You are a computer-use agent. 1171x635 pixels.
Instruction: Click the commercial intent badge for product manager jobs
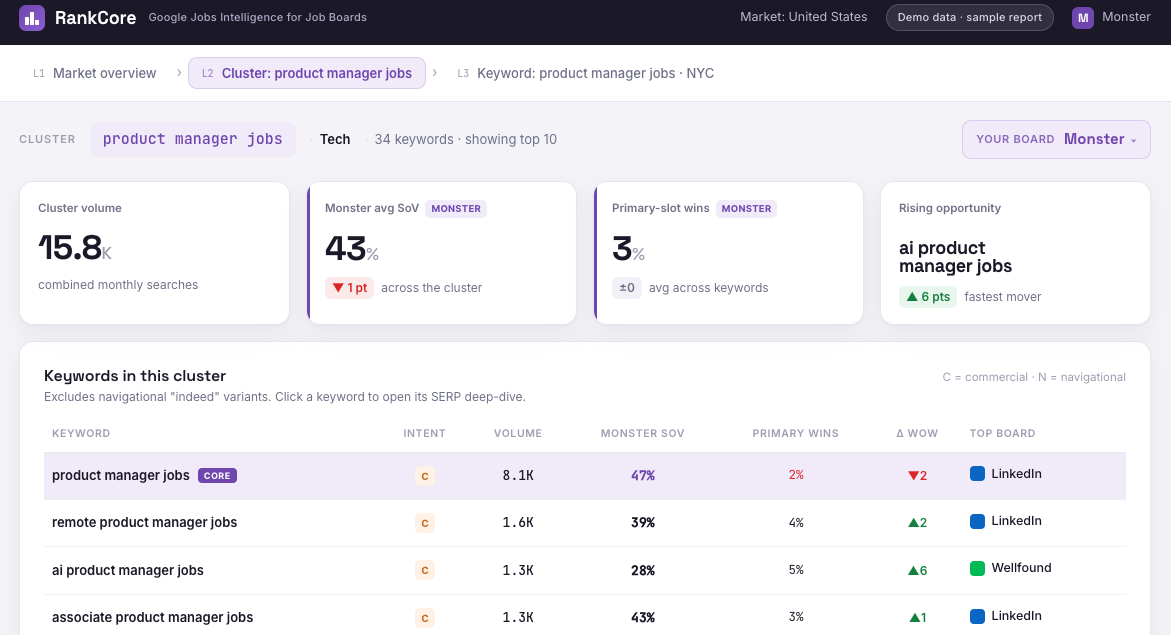[x=425, y=476]
